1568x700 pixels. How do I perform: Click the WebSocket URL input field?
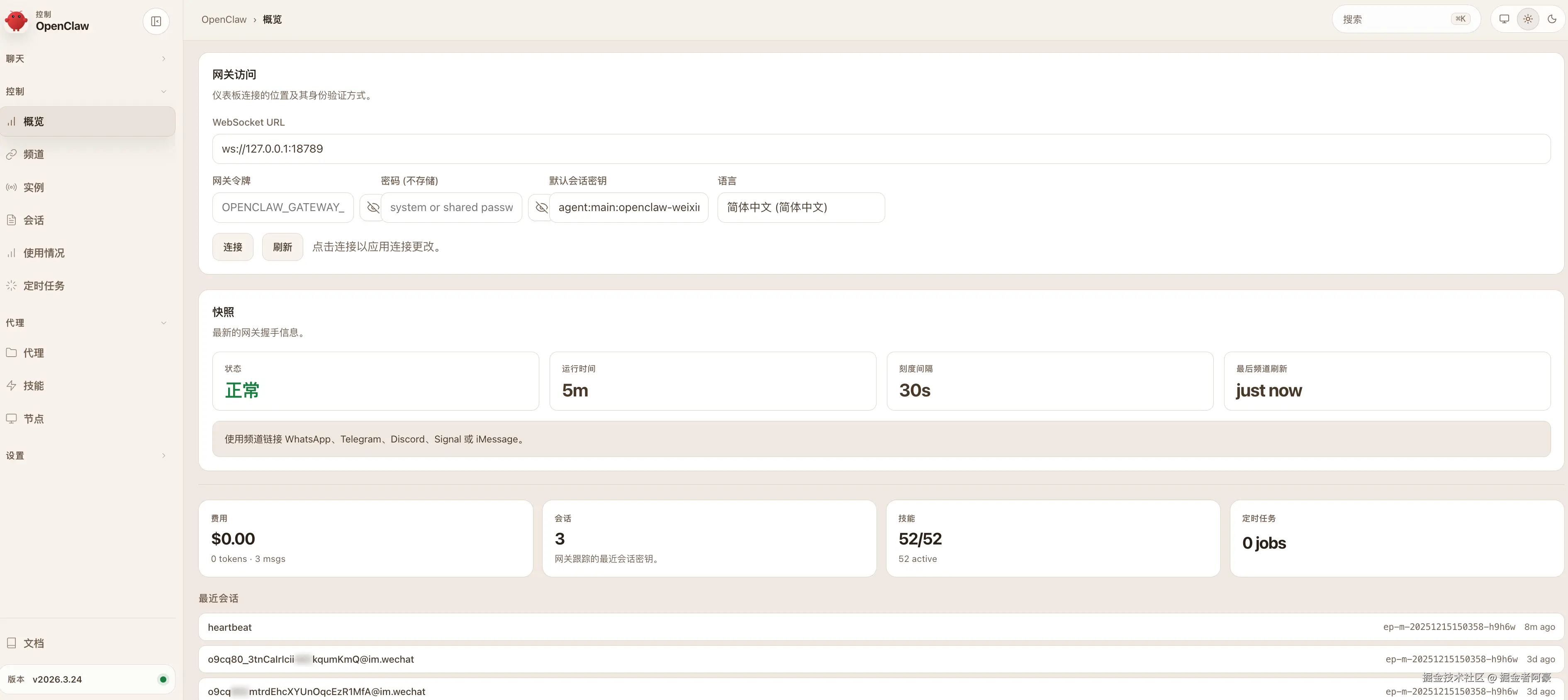coord(880,149)
